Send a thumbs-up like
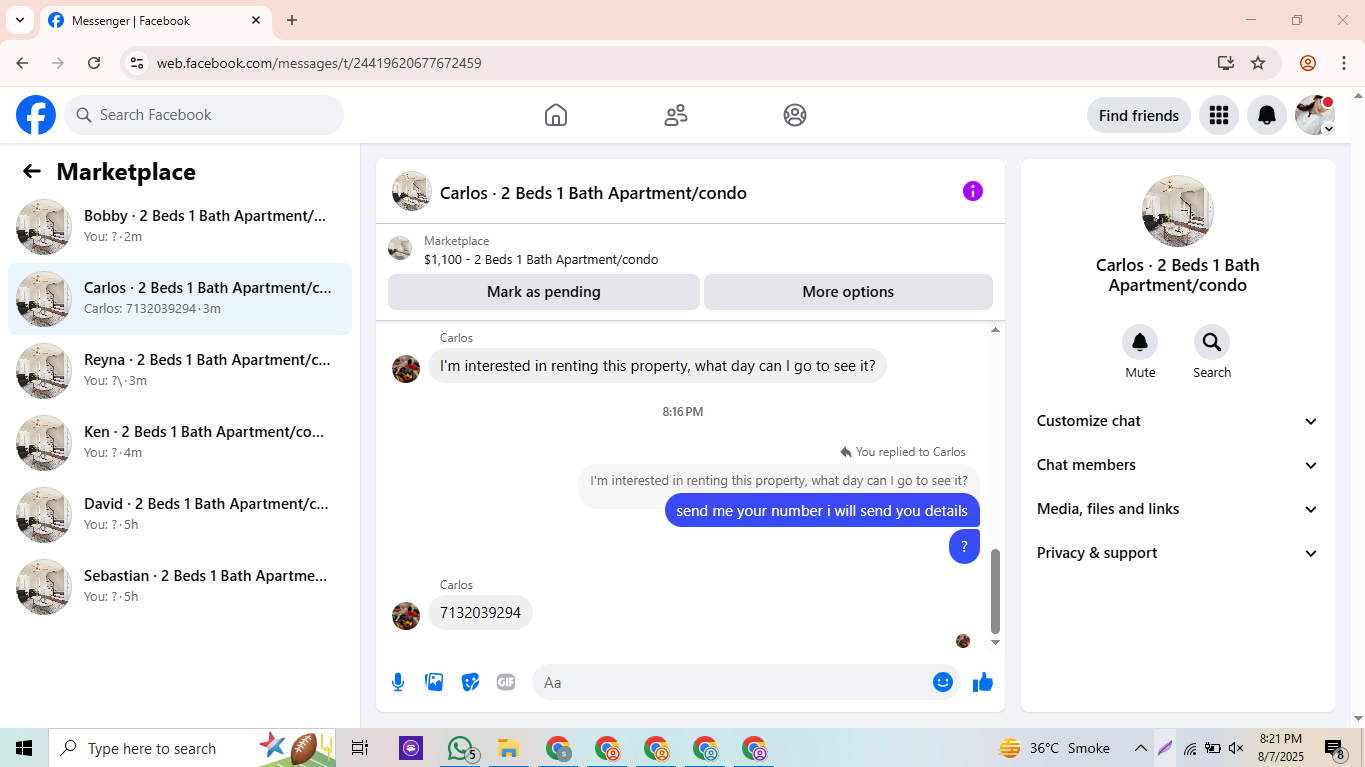The image size is (1365, 767). 983,682
